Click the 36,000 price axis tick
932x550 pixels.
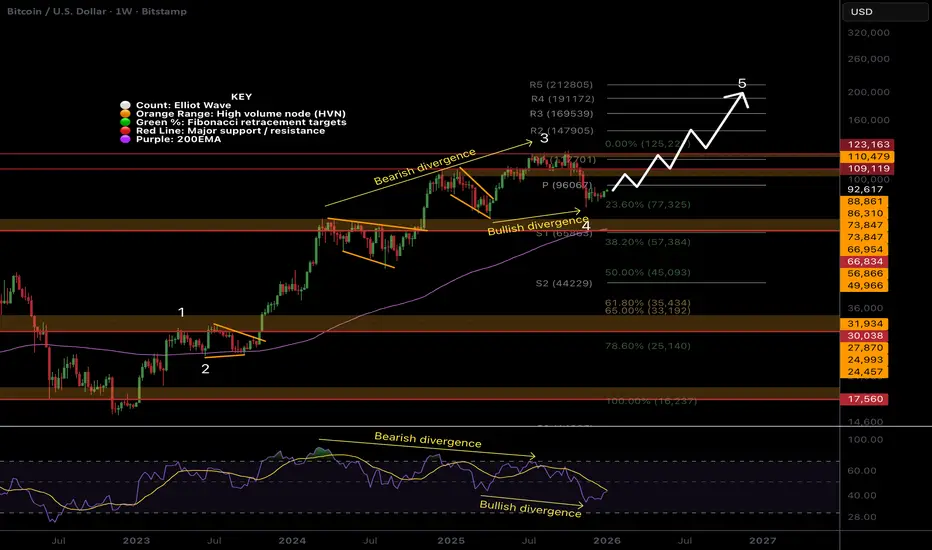click(865, 308)
